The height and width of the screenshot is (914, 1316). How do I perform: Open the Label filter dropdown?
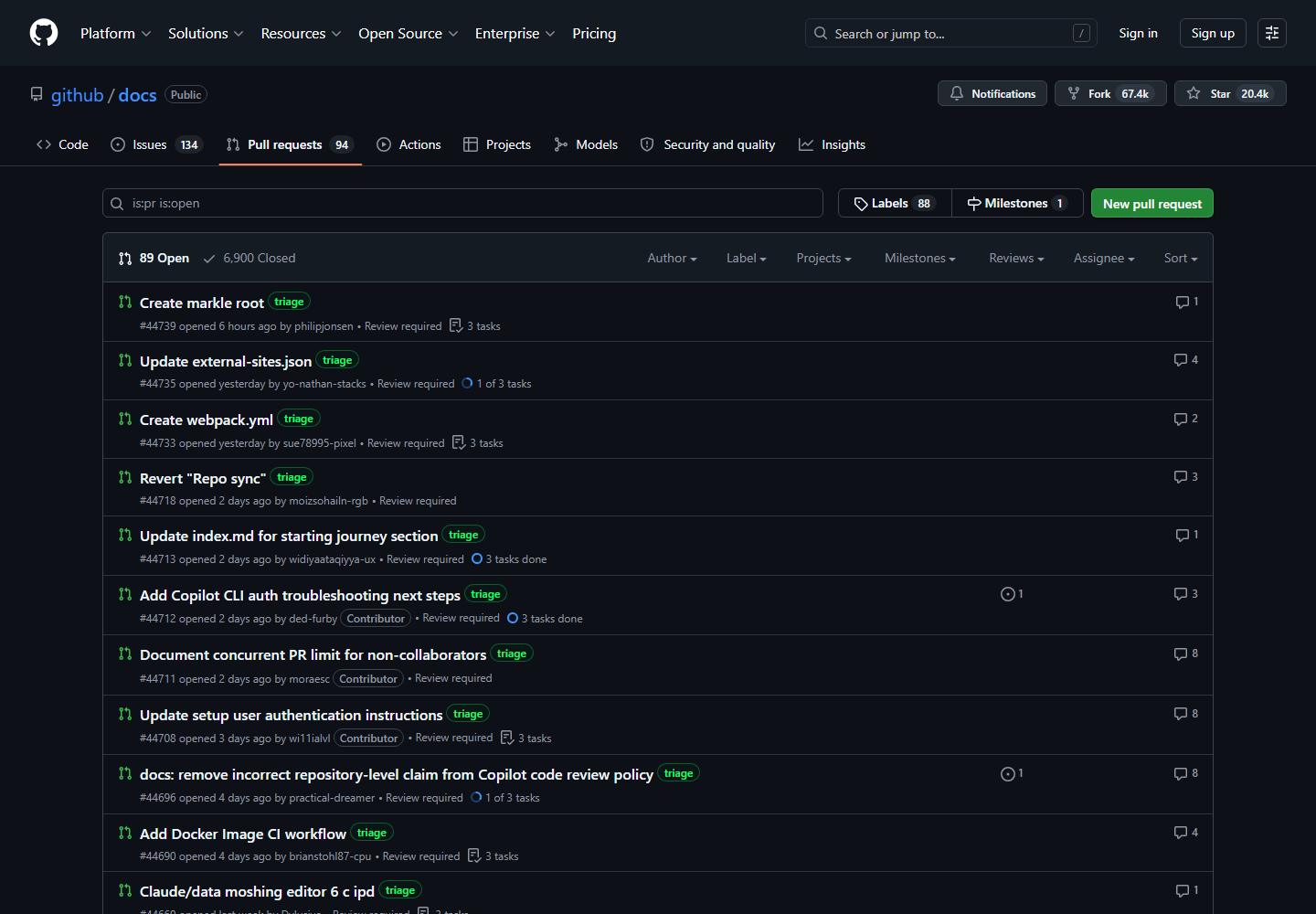747,258
